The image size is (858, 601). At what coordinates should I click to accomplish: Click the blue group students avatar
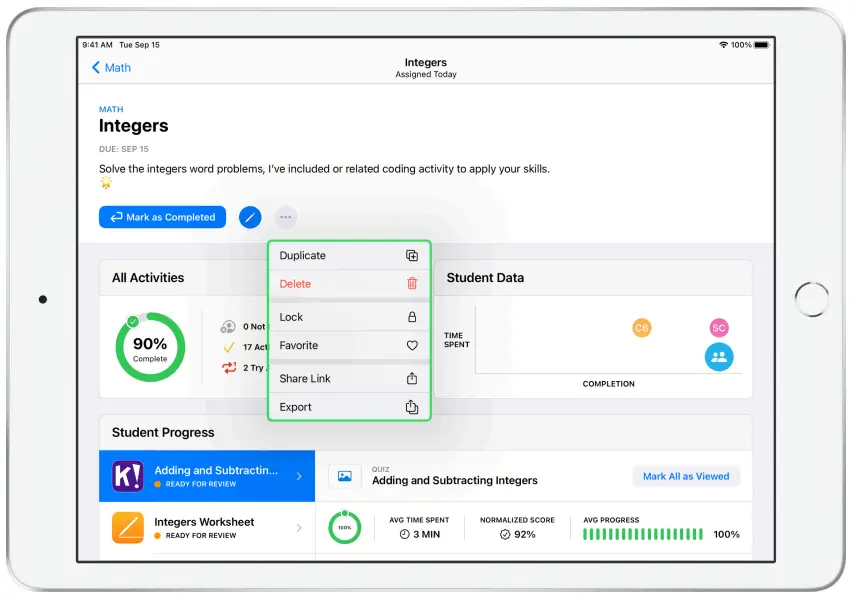(719, 357)
